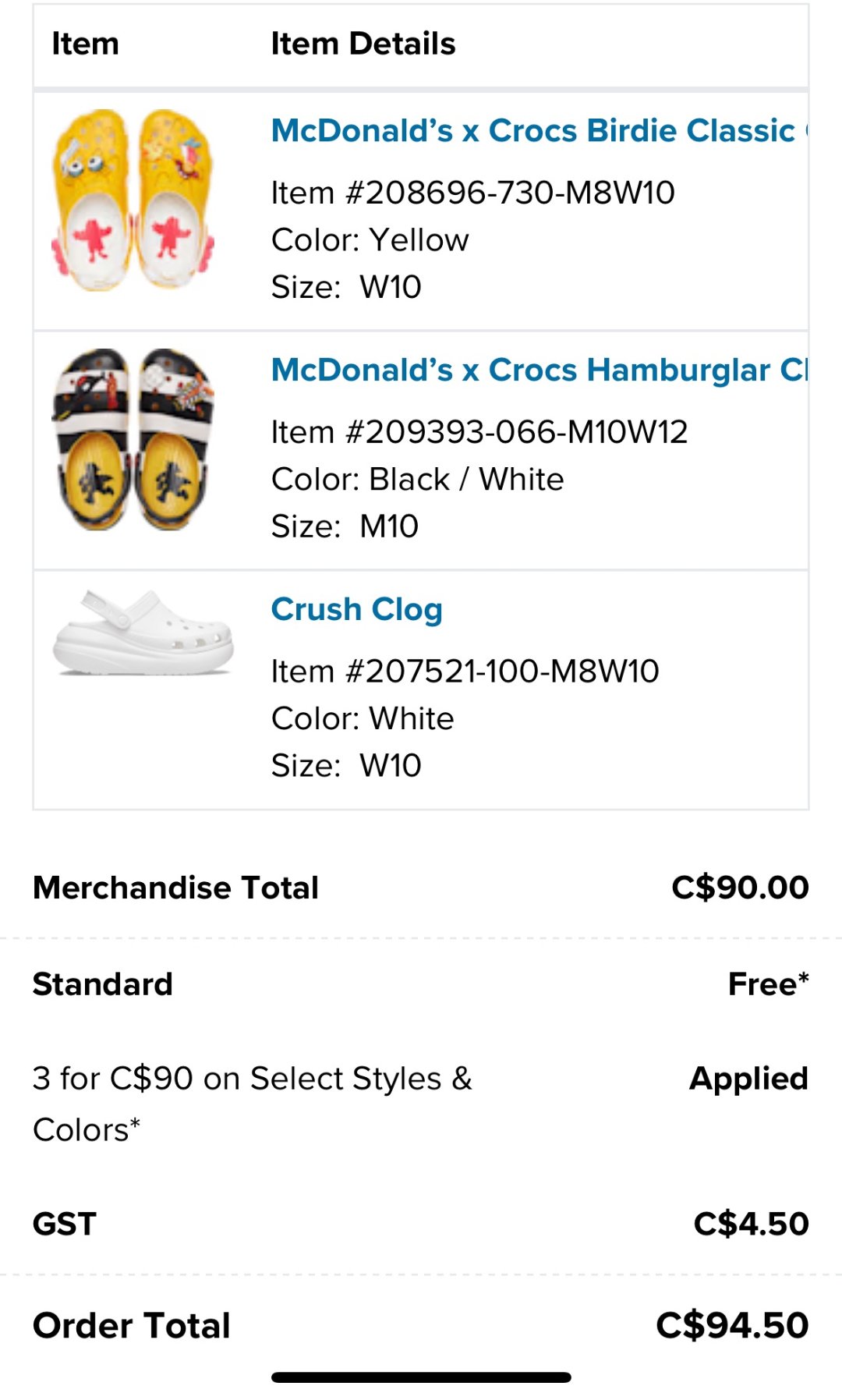The width and height of the screenshot is (842, 1400).
Task: Select the Item Details column header
Action: [363, 43]
